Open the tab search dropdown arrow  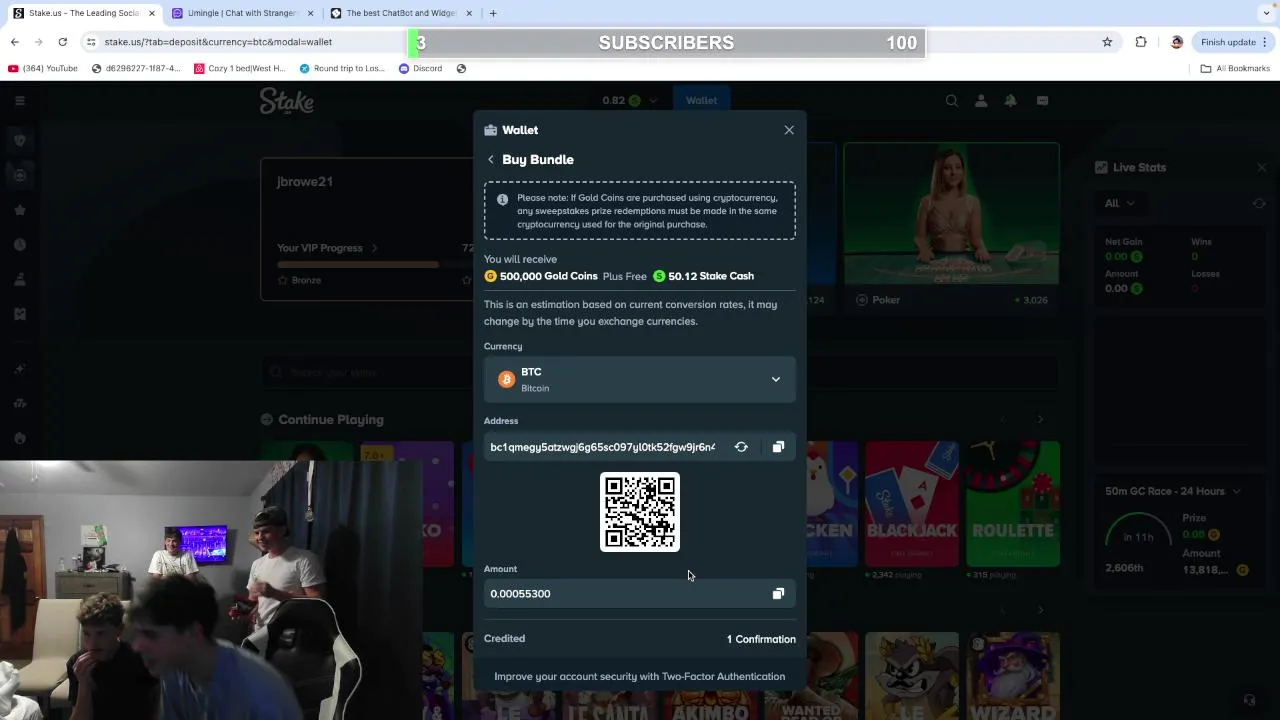click(x=1267, y=13)
